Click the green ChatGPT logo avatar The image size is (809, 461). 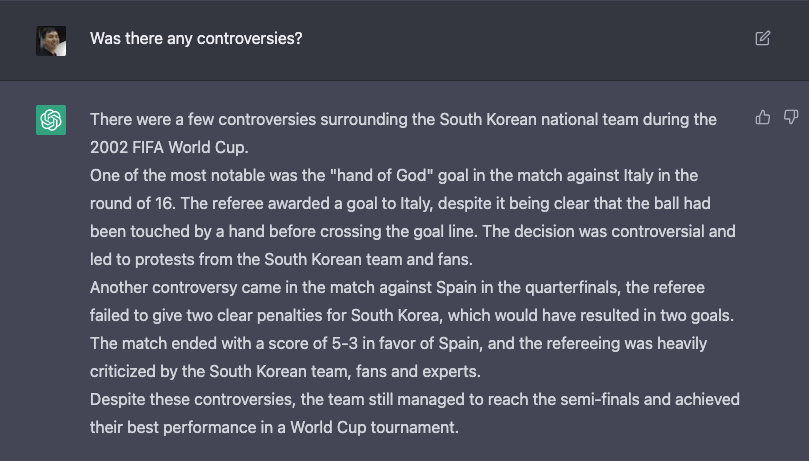[51, 120]
